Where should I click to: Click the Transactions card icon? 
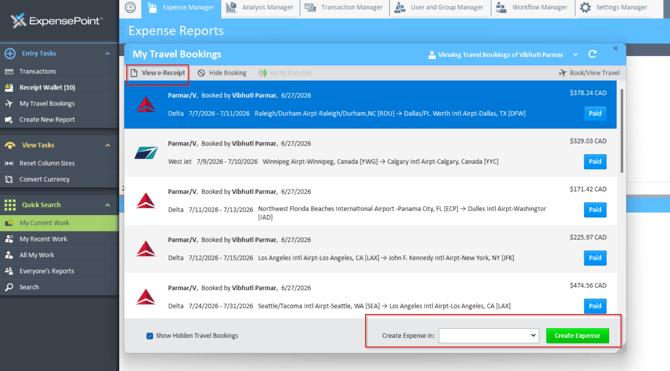click(x=9, y=71)
